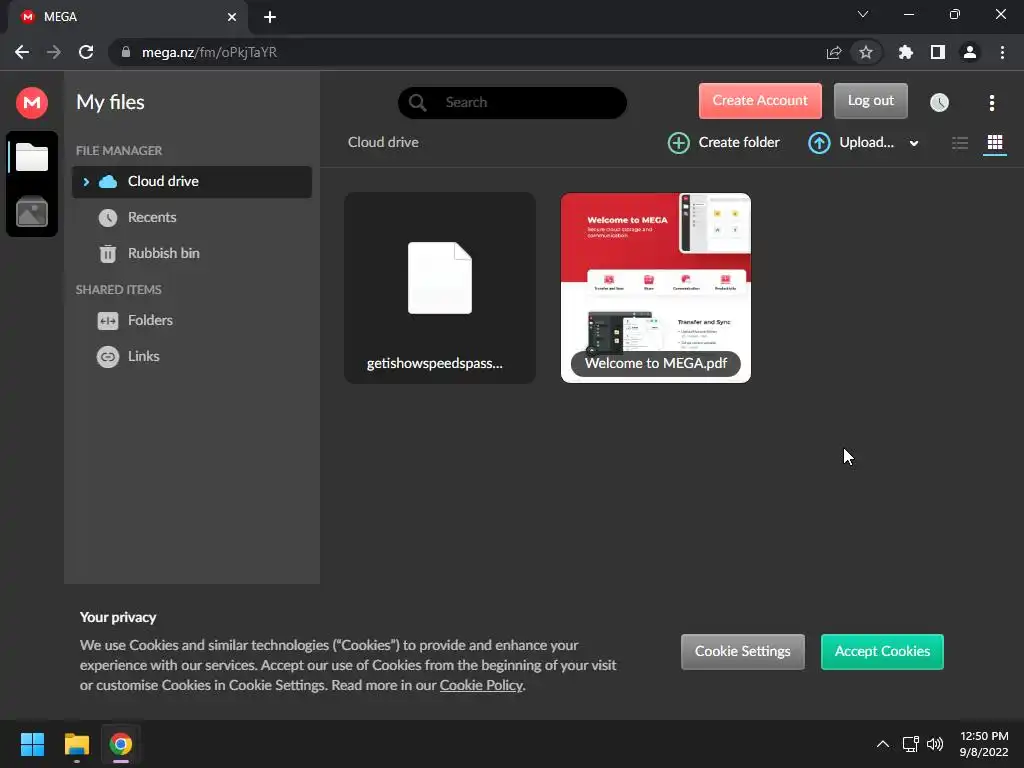Go forward in browser
The width and height of the screenshot is (1024, 768).
[x=54, y=52]
